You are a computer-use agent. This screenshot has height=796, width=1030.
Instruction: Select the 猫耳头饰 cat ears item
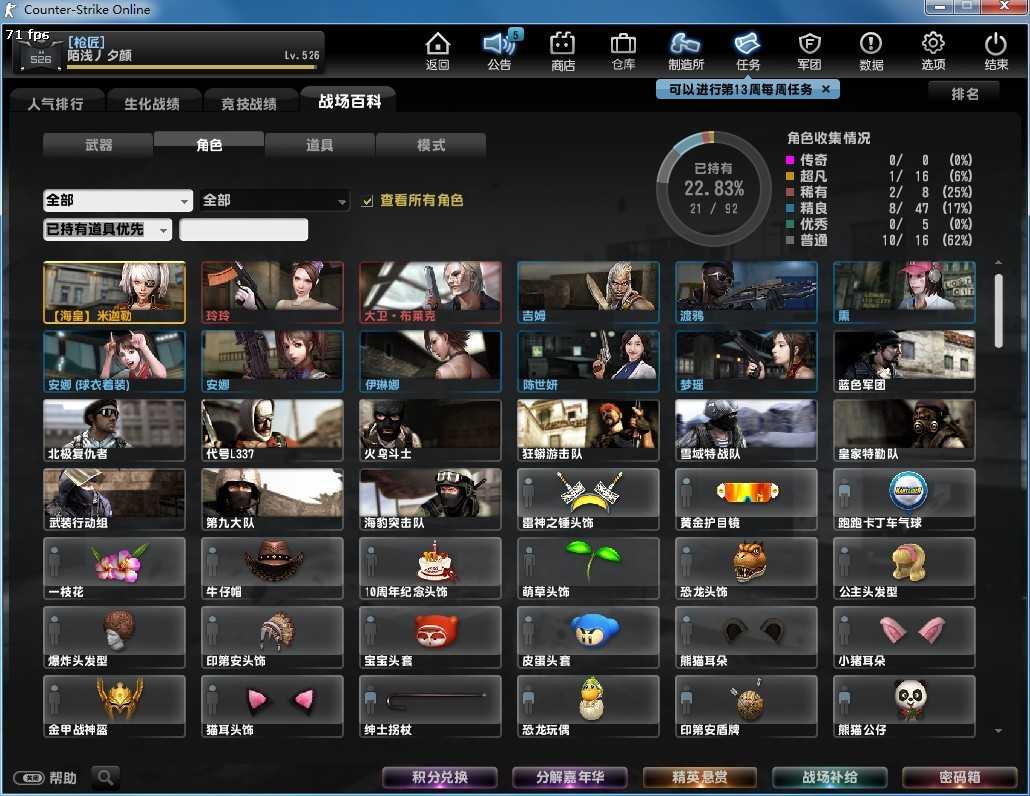[x=272, y=706]
